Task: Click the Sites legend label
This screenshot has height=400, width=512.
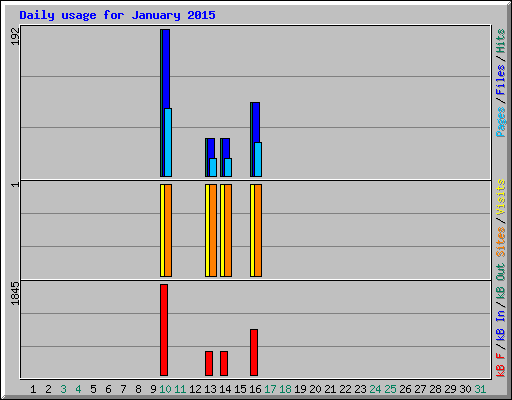Action: click(x=501, y=242)
